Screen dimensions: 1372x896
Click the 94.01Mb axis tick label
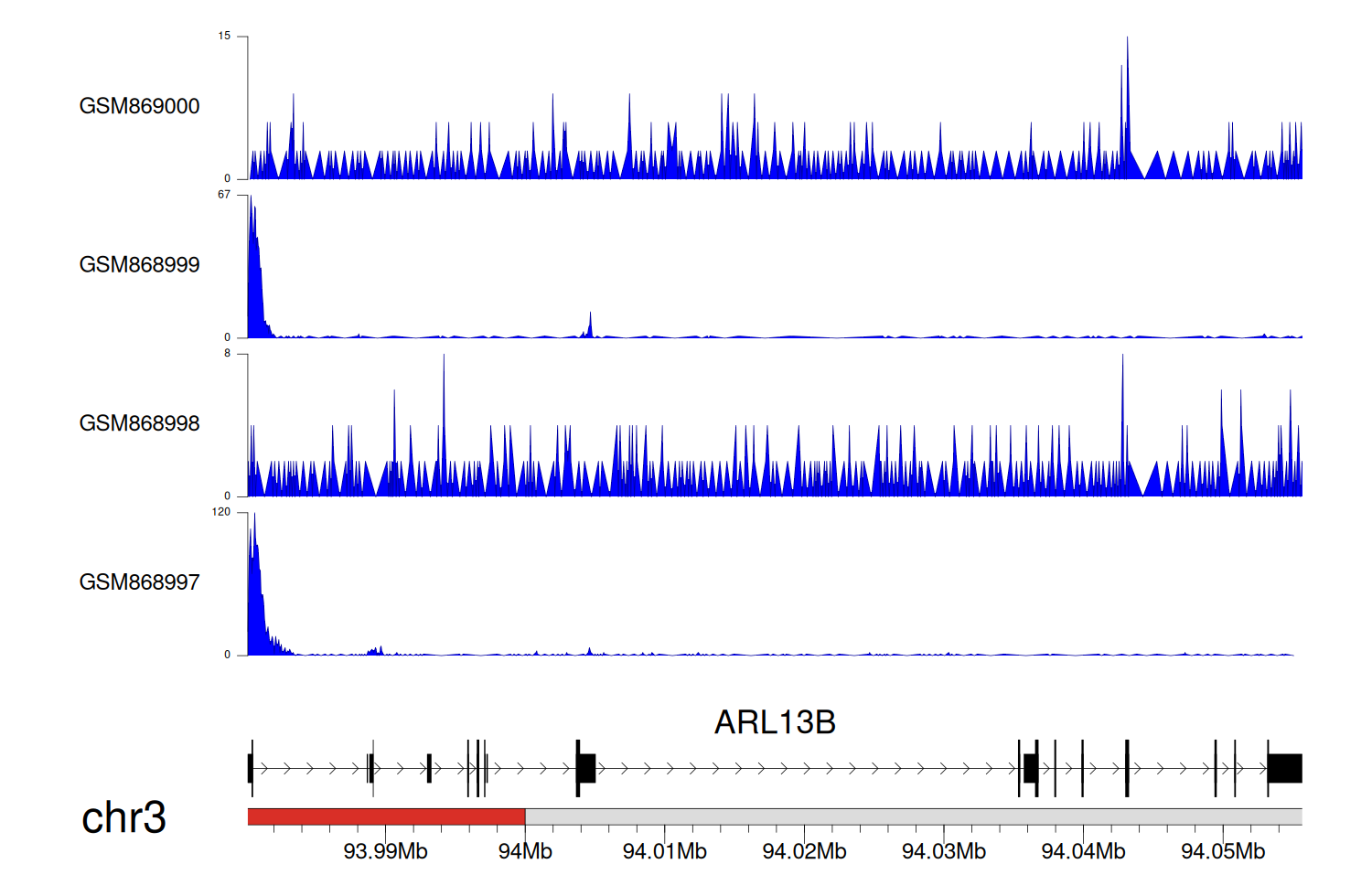664,851
